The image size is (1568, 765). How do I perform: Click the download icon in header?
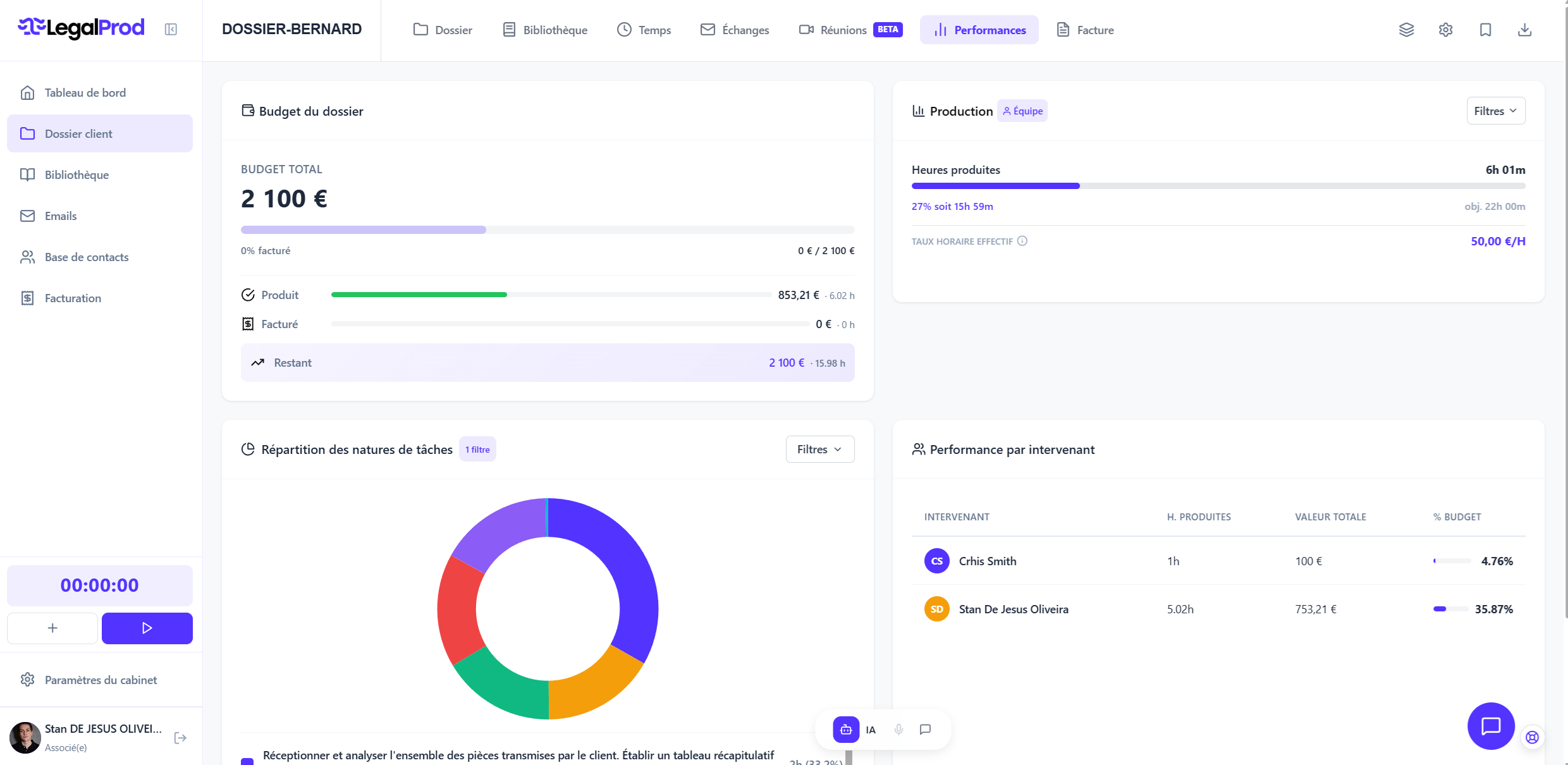point(1524,30)
